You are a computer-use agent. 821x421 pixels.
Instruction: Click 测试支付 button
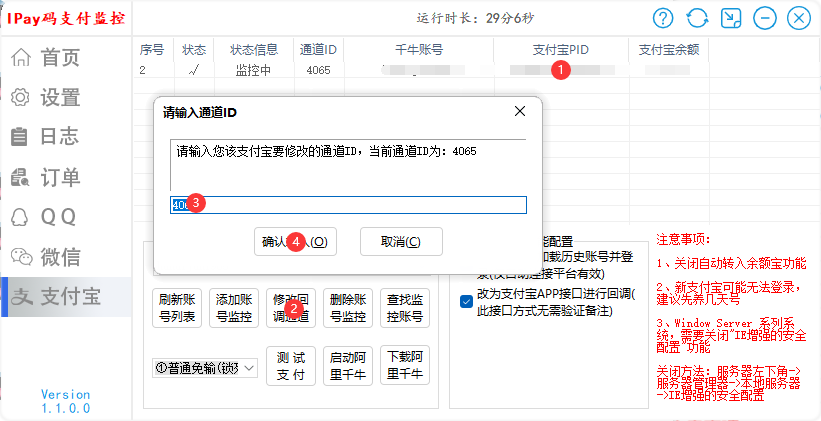pos(291,366)
